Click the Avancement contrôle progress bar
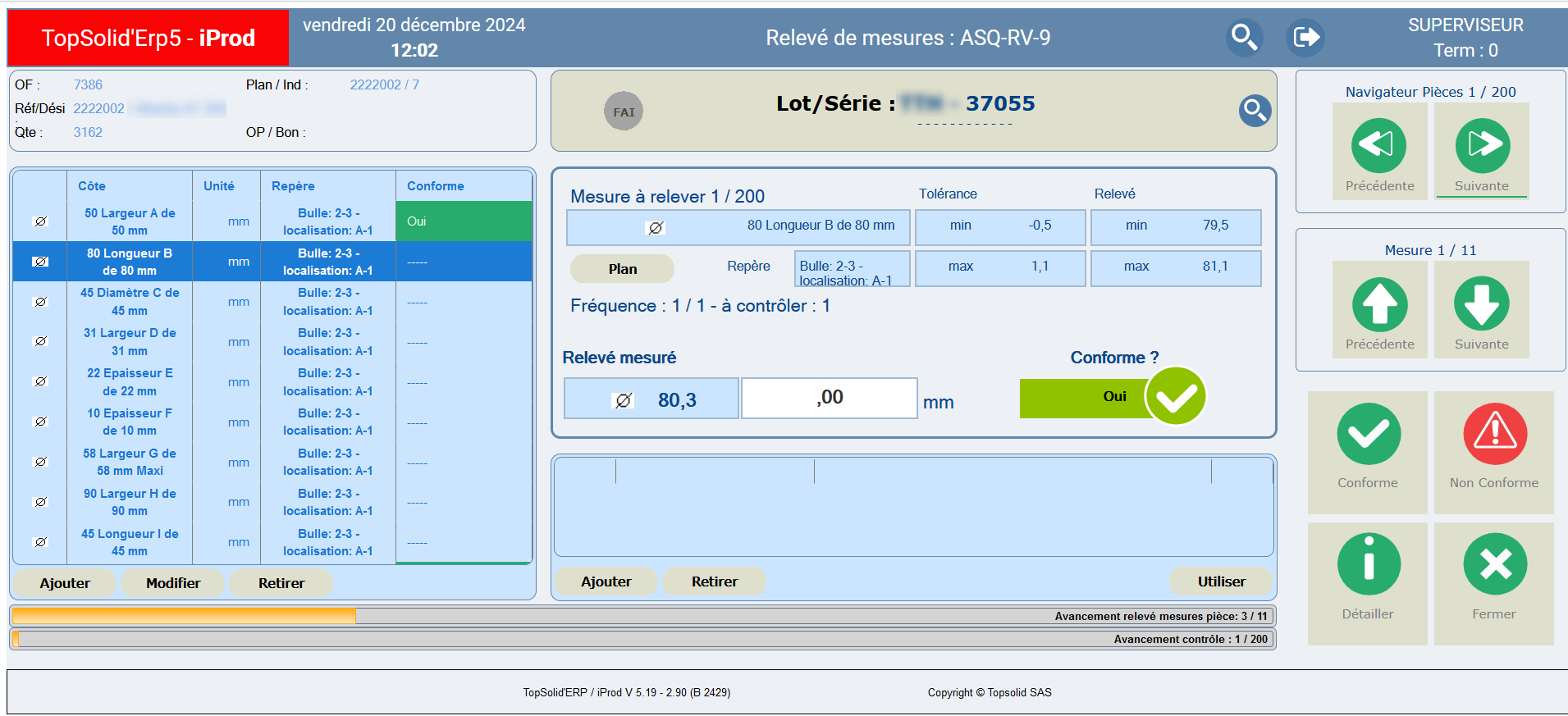Viewport: 1568px width, 716px height. (642, 639)
